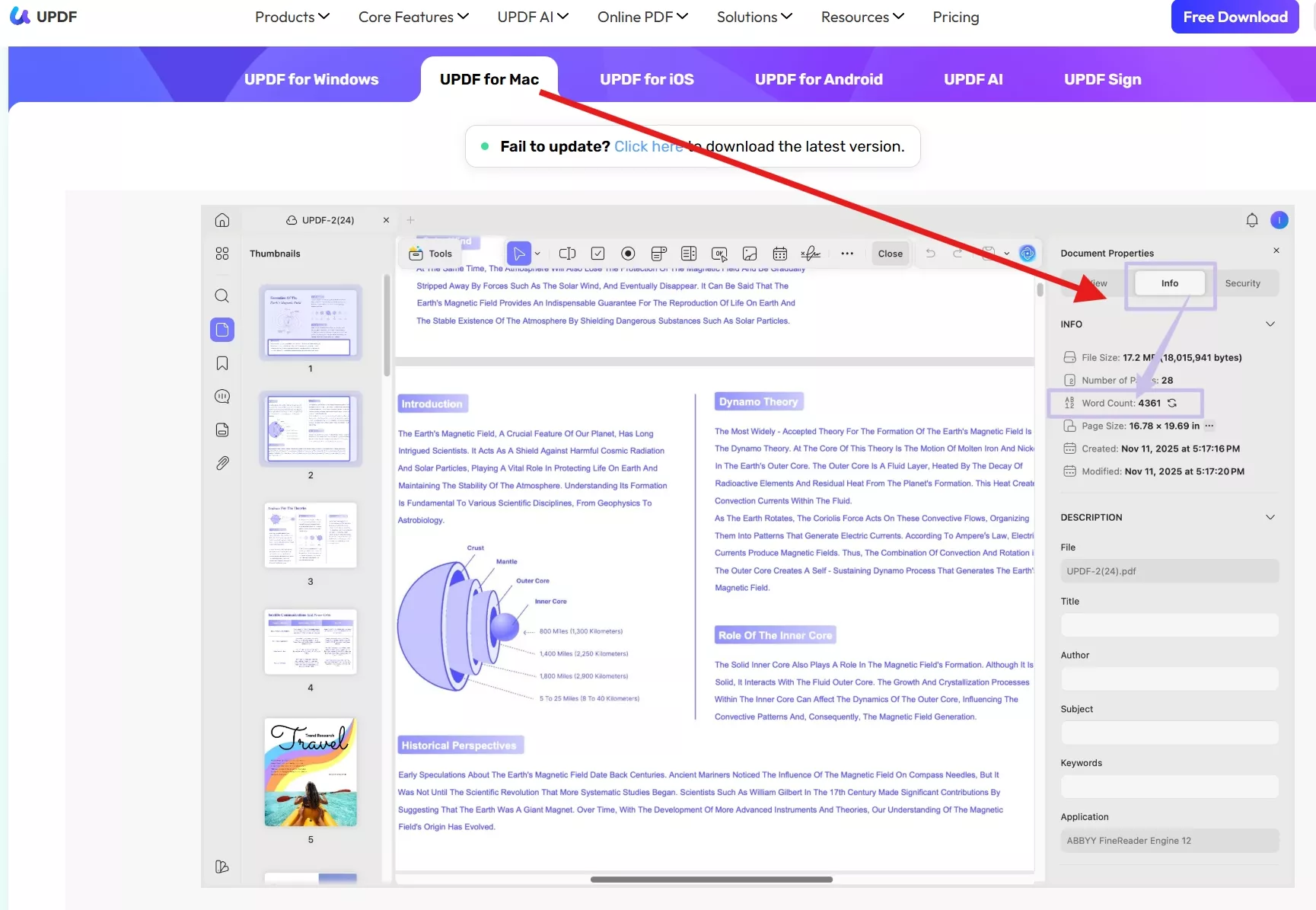Refresh the Word Count value
This screenshot has width=1316, height=910.
pyautogui.click(x=1172, y=403)
